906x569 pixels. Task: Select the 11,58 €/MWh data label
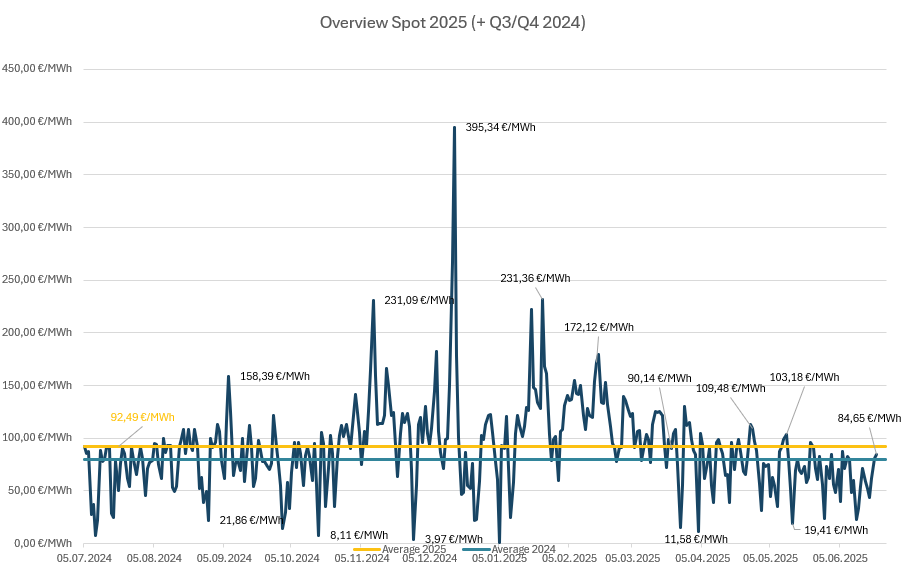(696, 539)
